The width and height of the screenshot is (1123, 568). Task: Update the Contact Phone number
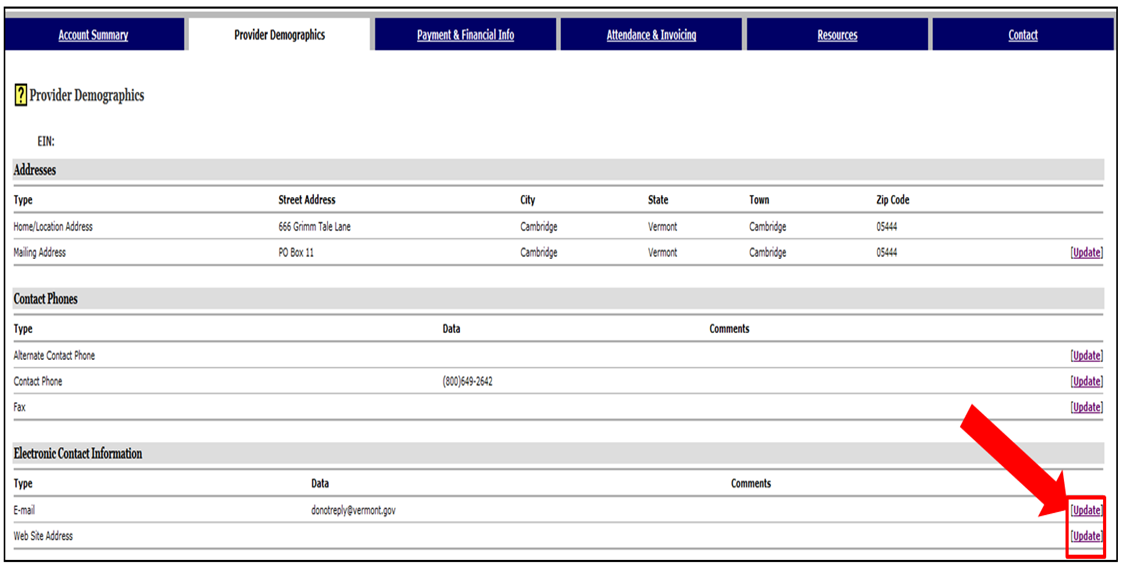1086,381
